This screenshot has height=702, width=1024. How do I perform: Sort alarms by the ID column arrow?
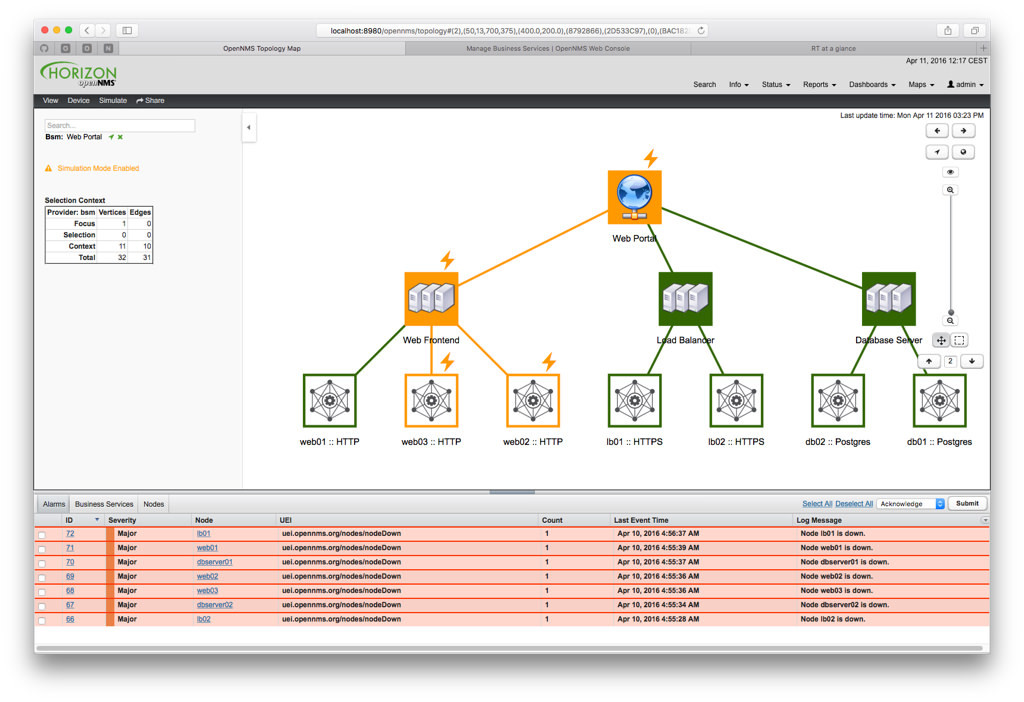97,520
